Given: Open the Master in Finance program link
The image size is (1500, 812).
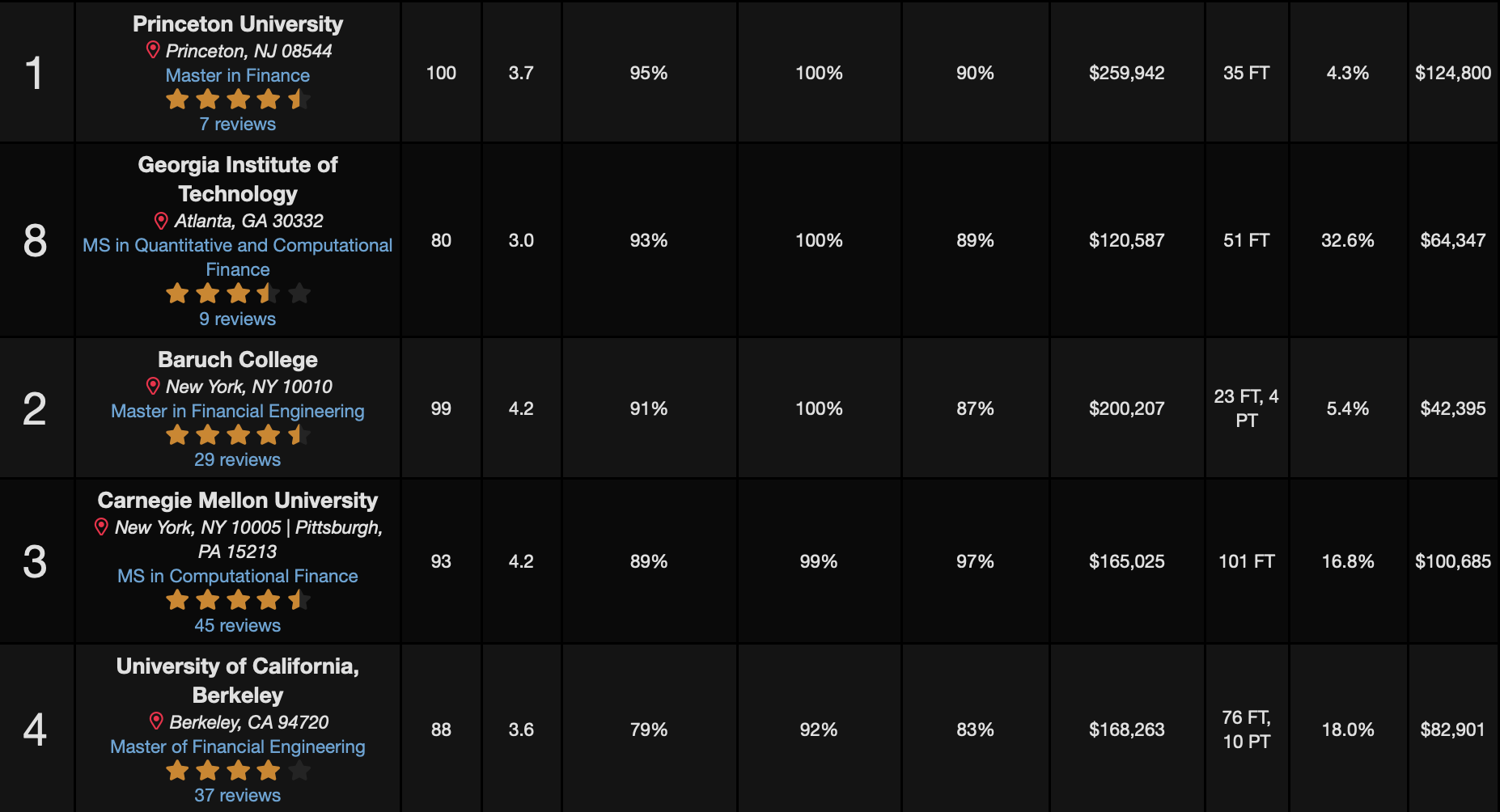Looking at the screenshot, I should click(238, 75).
